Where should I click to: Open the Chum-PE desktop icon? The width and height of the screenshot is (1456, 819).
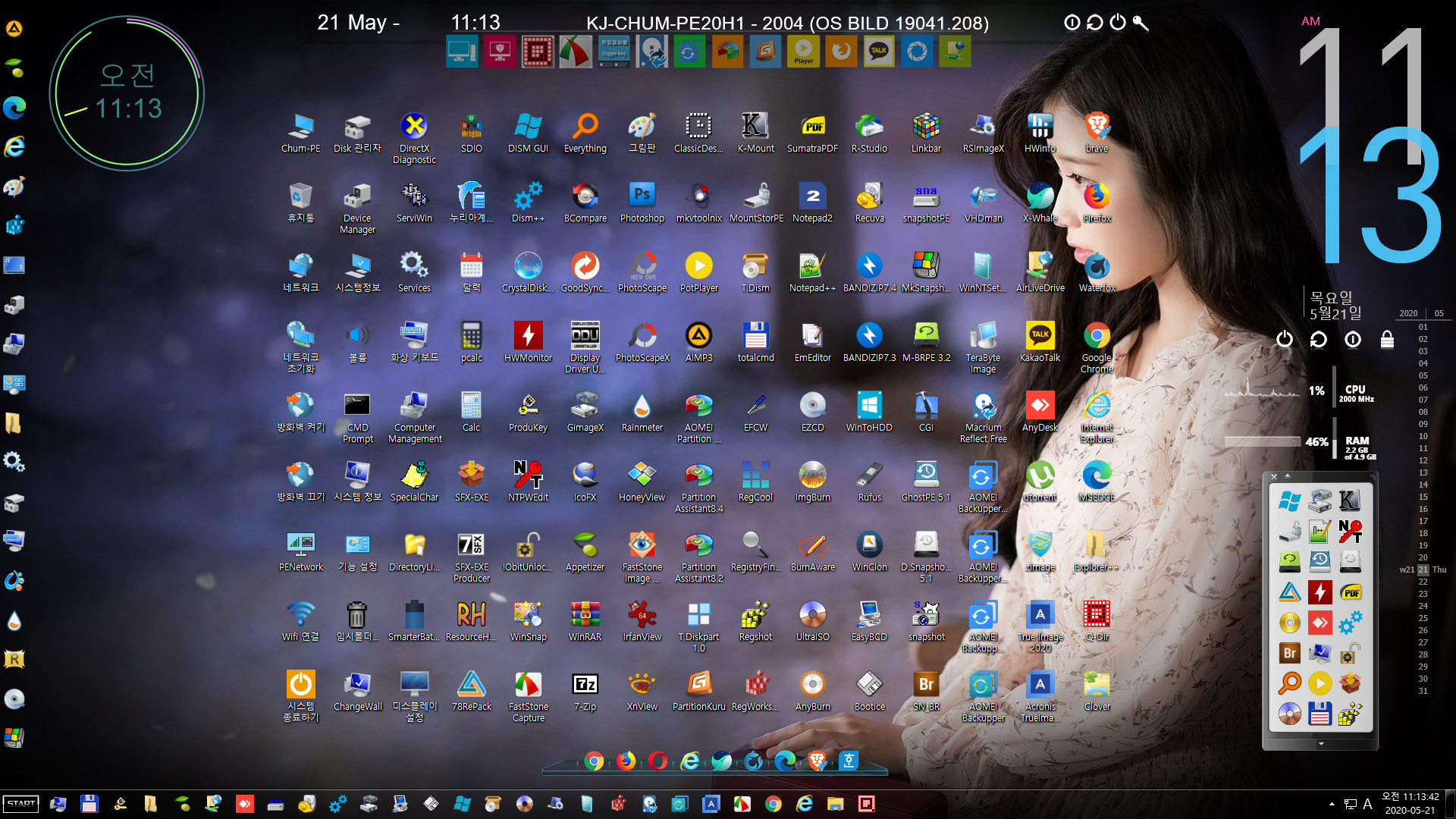pyautogui.click(x=301, y=133)
